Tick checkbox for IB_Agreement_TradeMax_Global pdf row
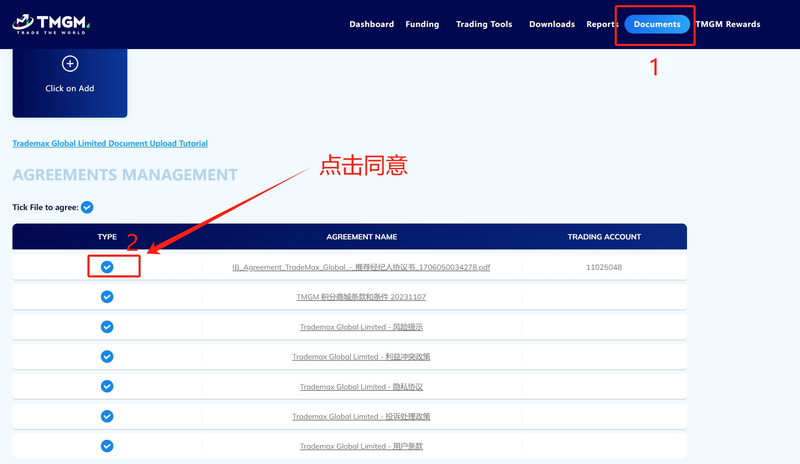The height and width of the screenshot is (464, 800). point(107,267)
